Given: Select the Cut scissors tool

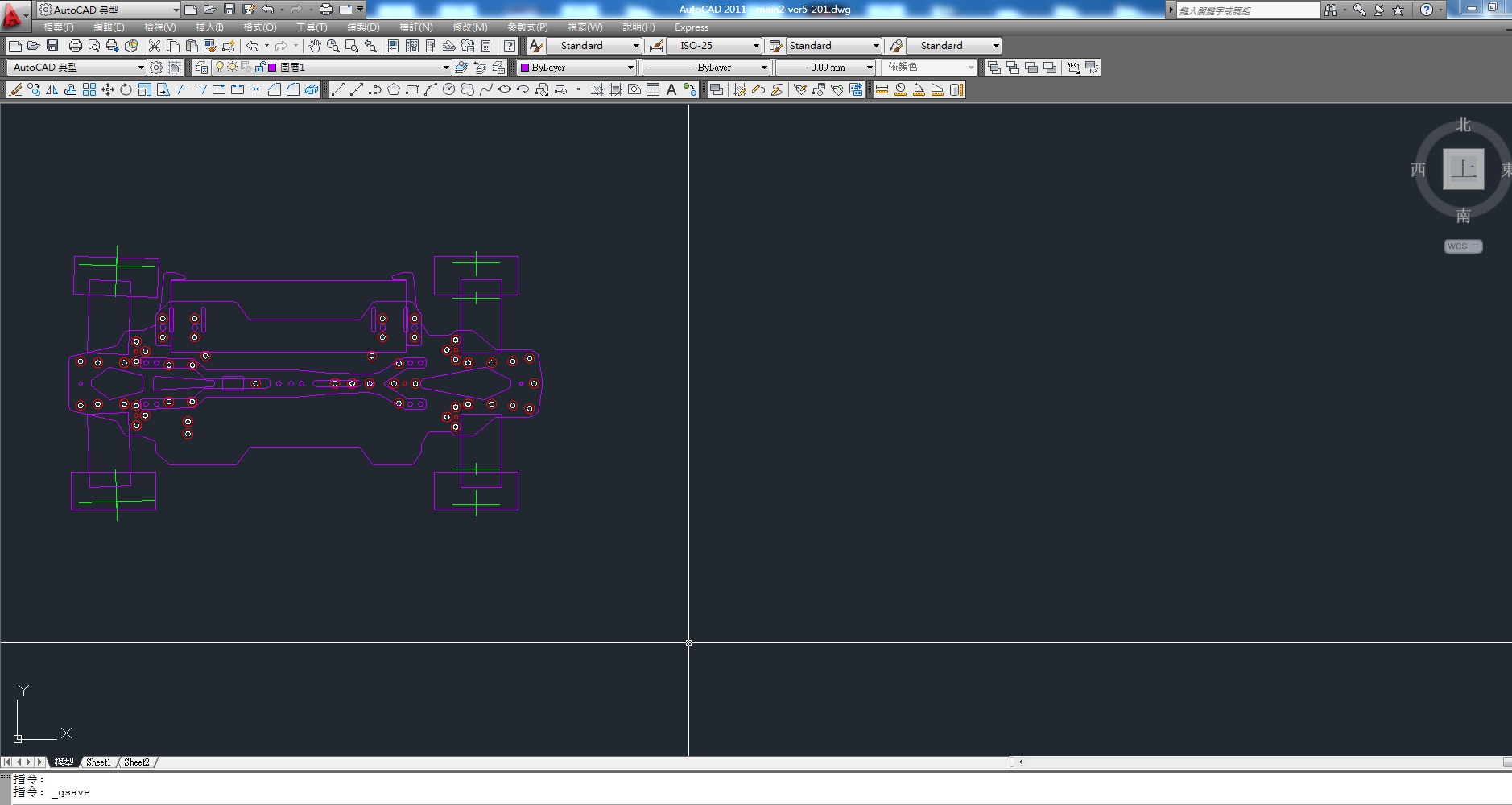Looking at the screenshot, I should tap(155, 46).
